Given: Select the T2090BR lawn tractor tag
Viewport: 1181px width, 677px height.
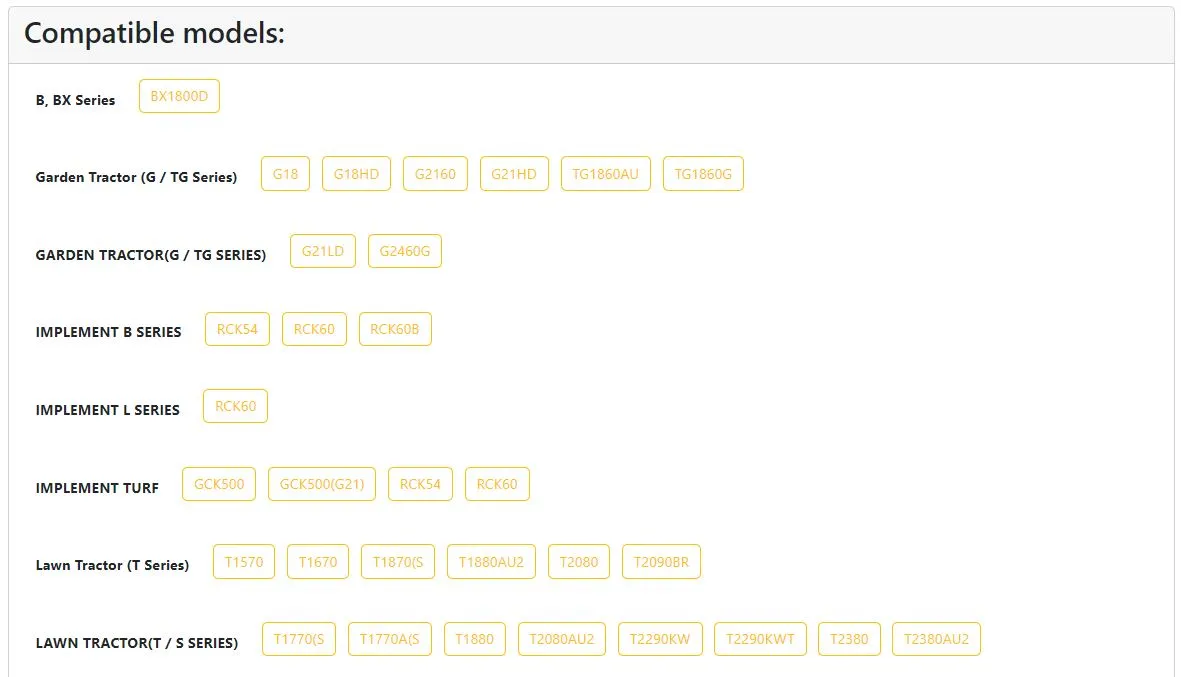Looking at the screenshot, I should pyautogui.click(x=661, y=562).
